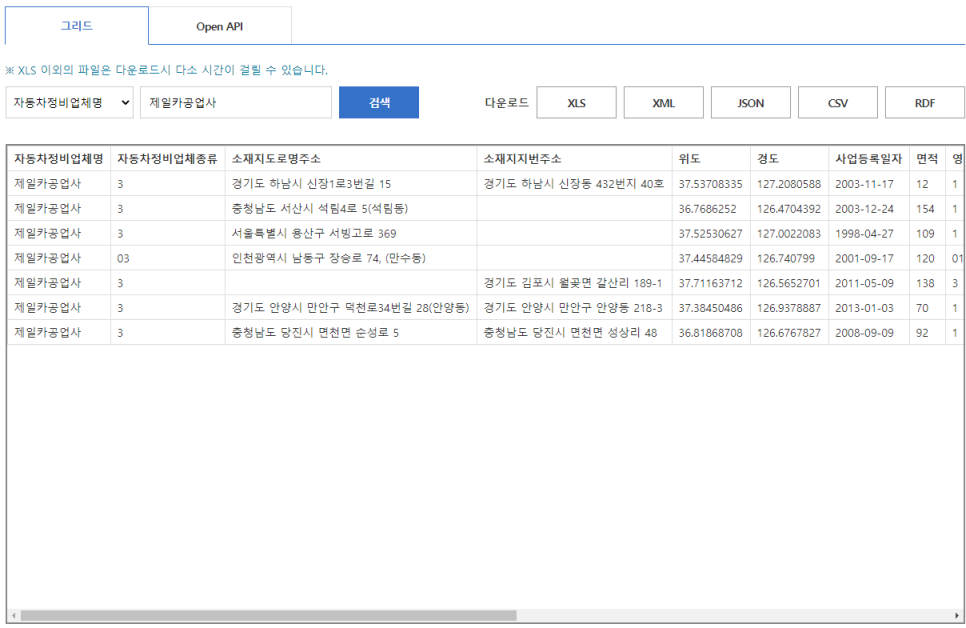Select the 자동차정비업체명 column header

(x=59, y=159)
